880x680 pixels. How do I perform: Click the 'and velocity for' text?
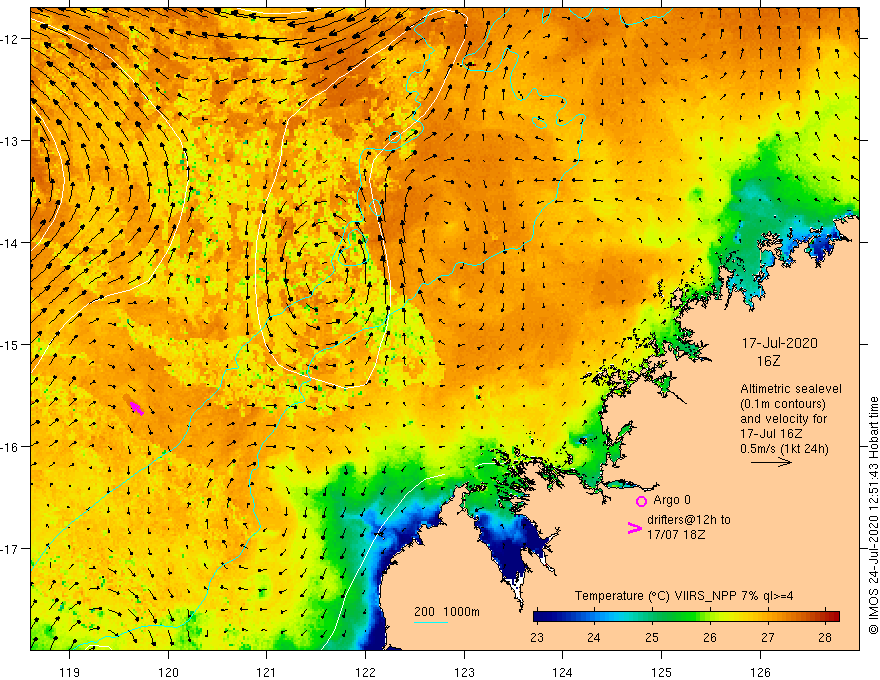click(783, 419)
